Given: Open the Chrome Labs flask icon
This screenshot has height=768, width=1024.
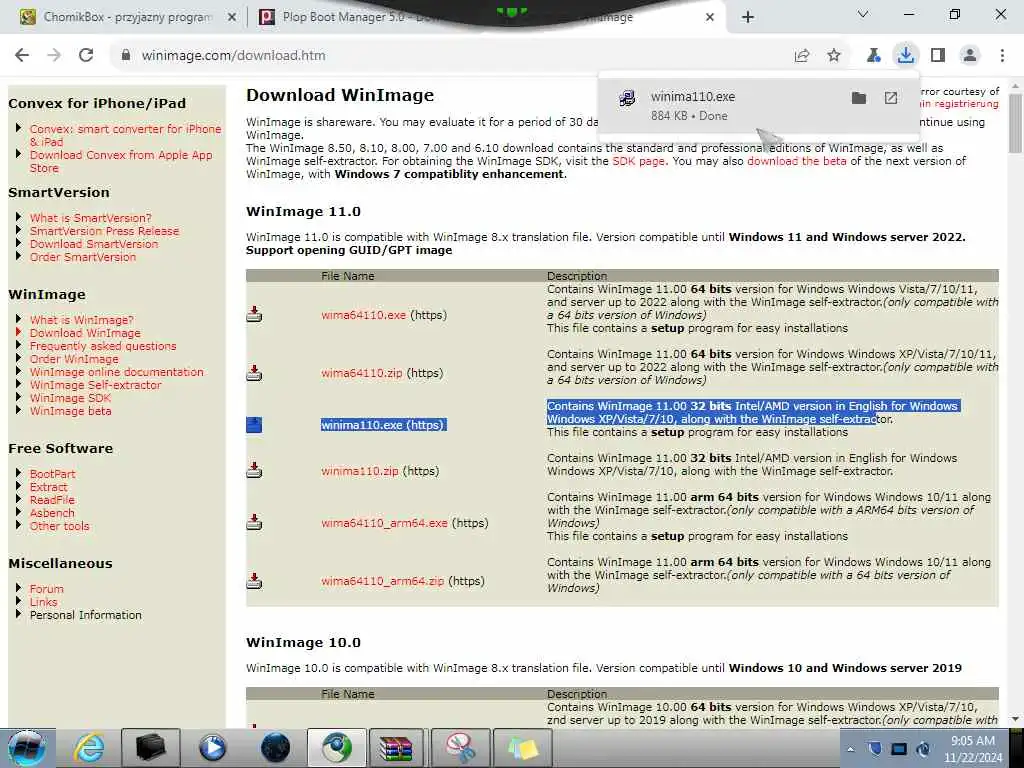Looking at the screenshot, I should coord(873,56).
